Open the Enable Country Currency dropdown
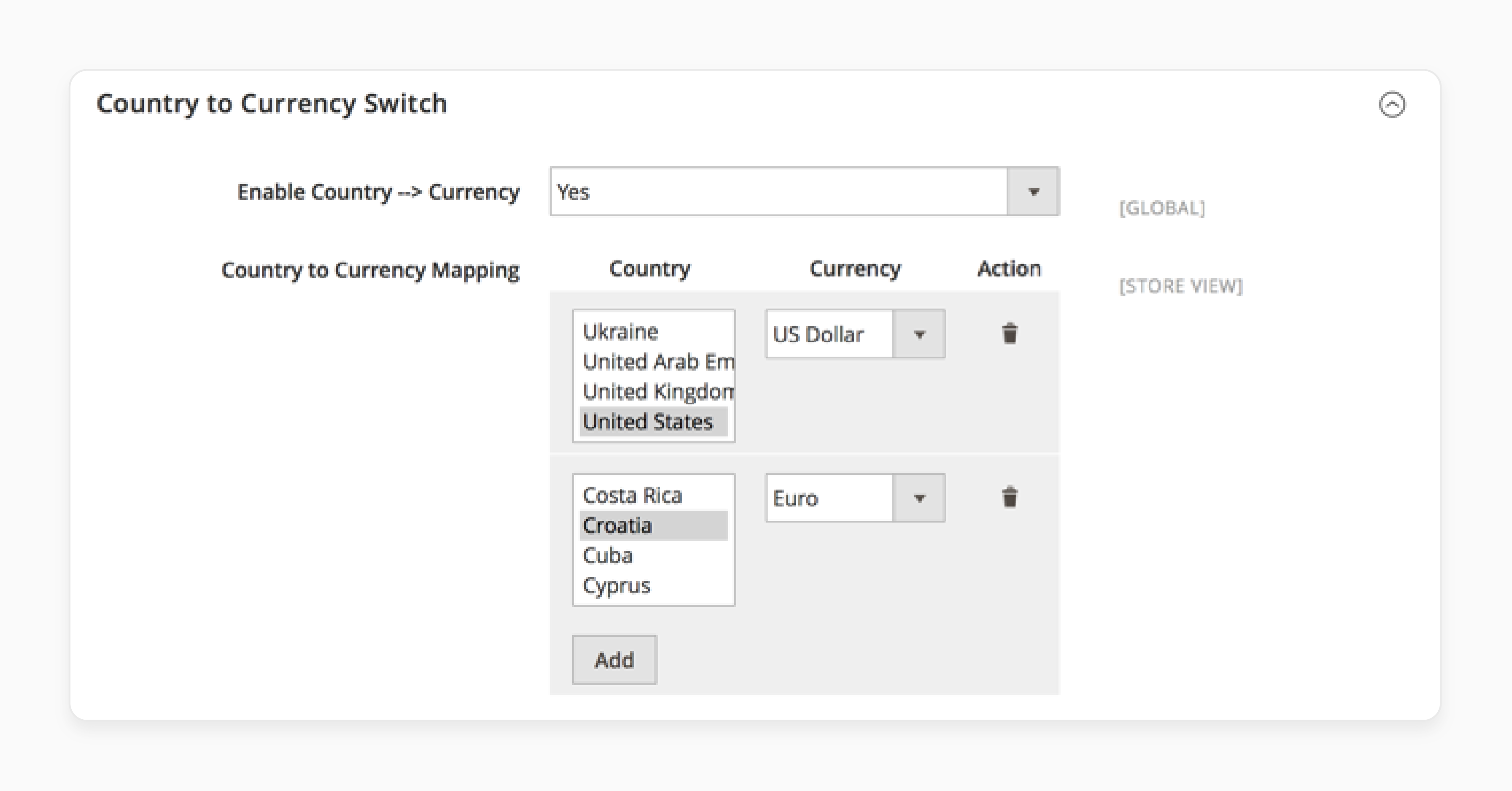Viewport: 1512px width, 791px height. pos(1032,192)
